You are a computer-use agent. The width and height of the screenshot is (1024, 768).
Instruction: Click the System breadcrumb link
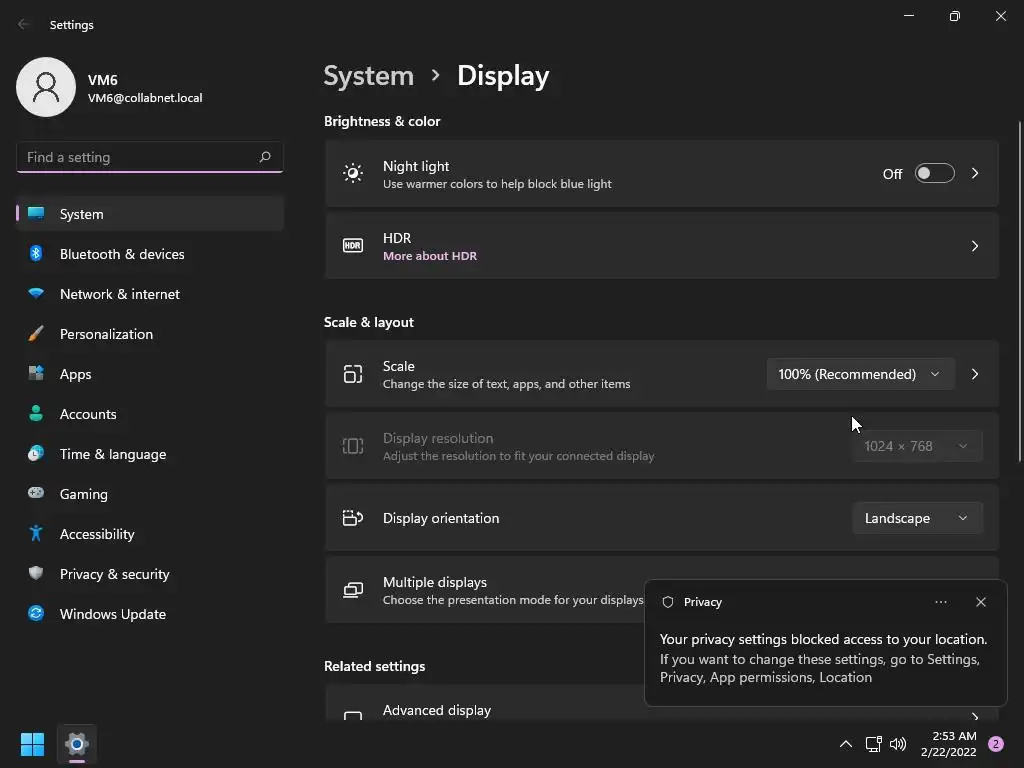coord(368,76)
